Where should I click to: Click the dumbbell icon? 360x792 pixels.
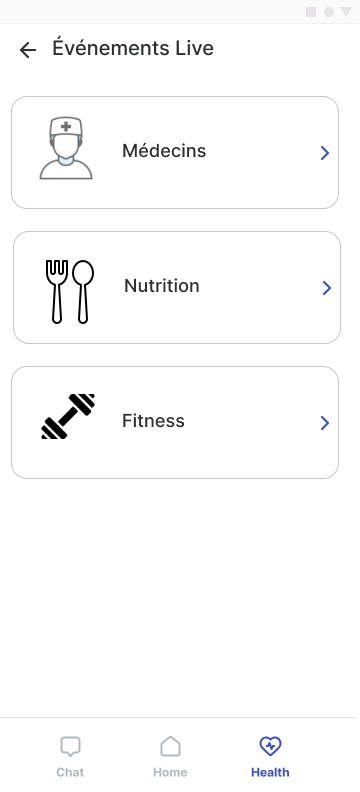click(x=68, y=416)
